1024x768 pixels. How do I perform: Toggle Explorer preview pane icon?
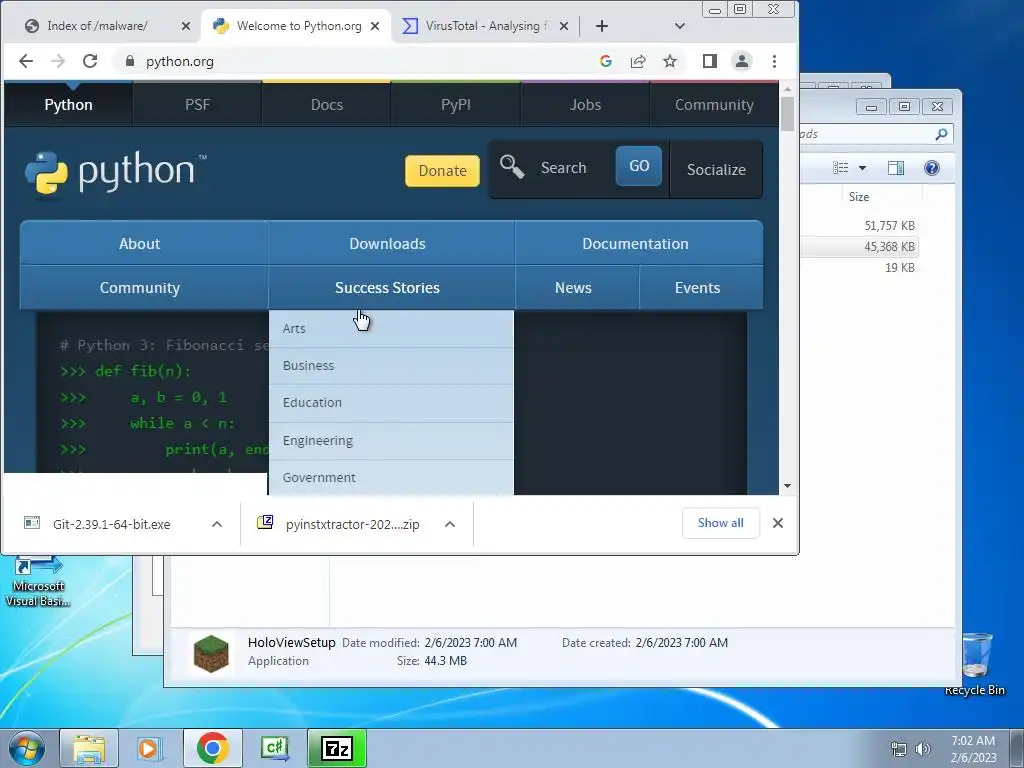click(896, 168)
